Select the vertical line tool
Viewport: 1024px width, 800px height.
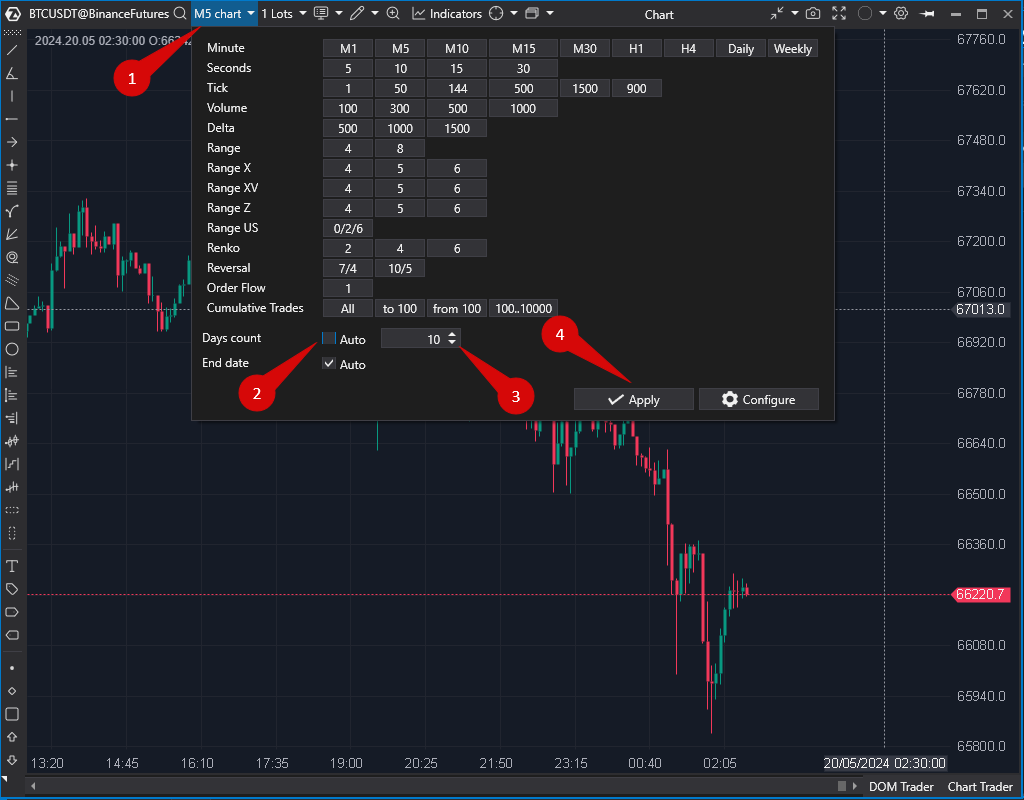click(x=12, y=97)
